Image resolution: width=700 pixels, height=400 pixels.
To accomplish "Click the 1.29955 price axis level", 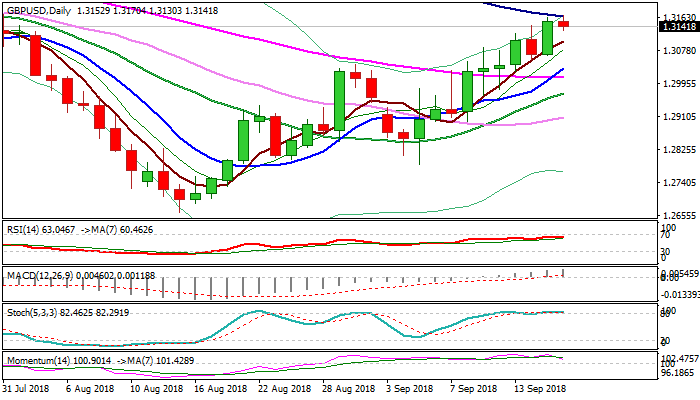I will pos(679,84).
